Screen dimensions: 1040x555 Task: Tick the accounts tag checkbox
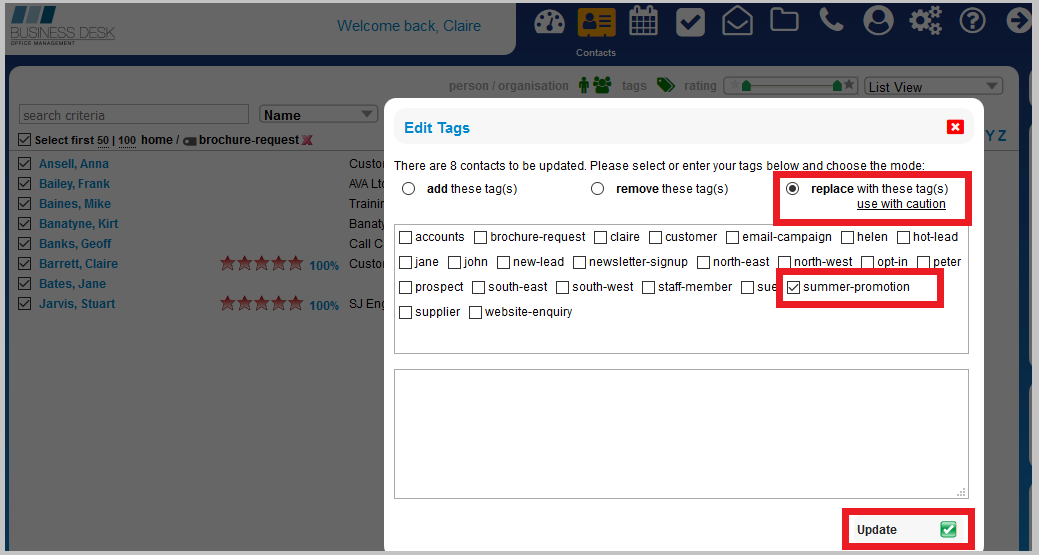(406, 237)
